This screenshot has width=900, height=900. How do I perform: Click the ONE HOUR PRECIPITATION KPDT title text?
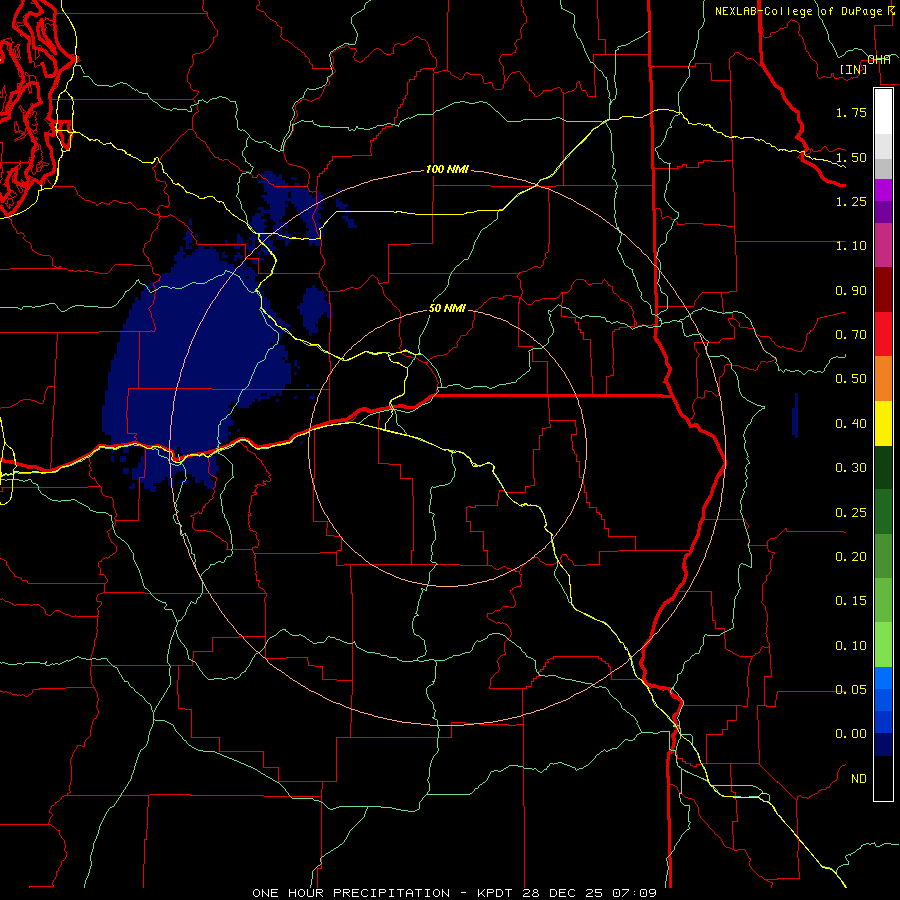454,893
